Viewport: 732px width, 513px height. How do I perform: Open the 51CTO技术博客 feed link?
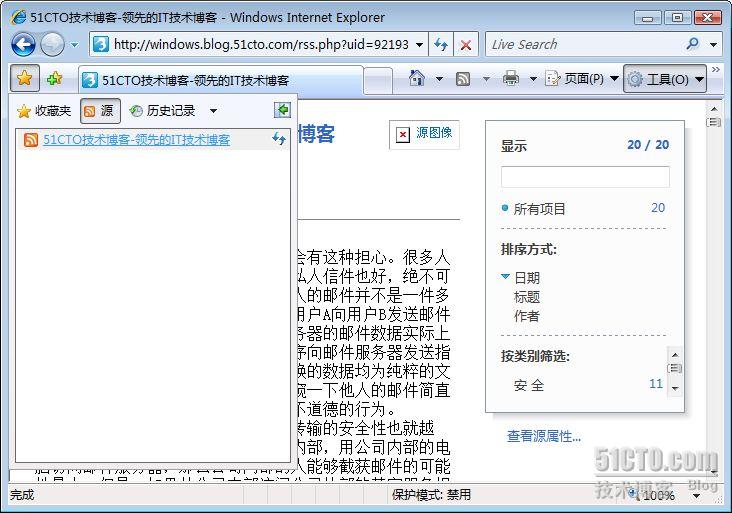click(x=136, y=140)
